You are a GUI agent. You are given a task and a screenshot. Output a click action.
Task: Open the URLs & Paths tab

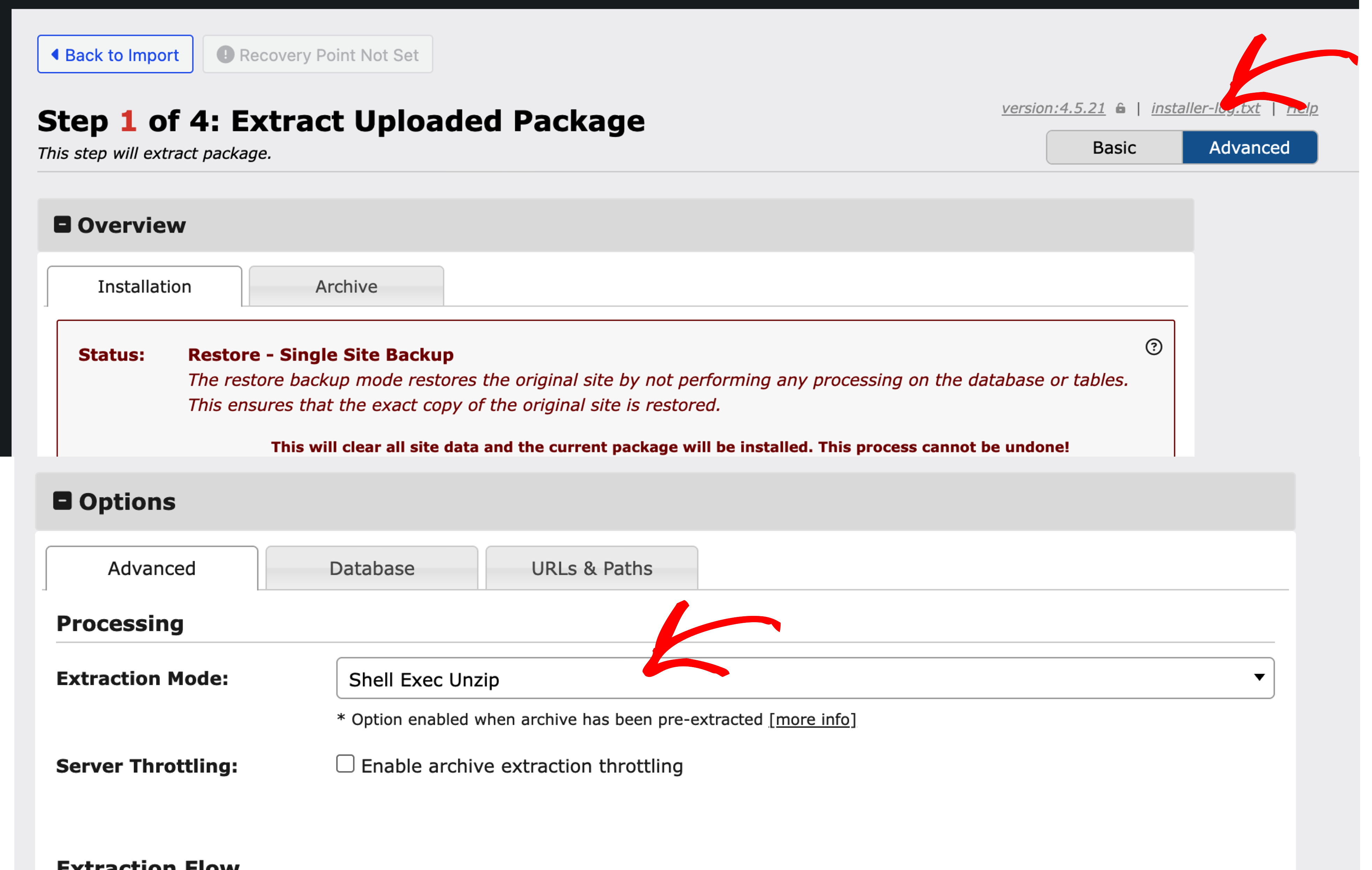pyautogui.click(x=592, y=568)
